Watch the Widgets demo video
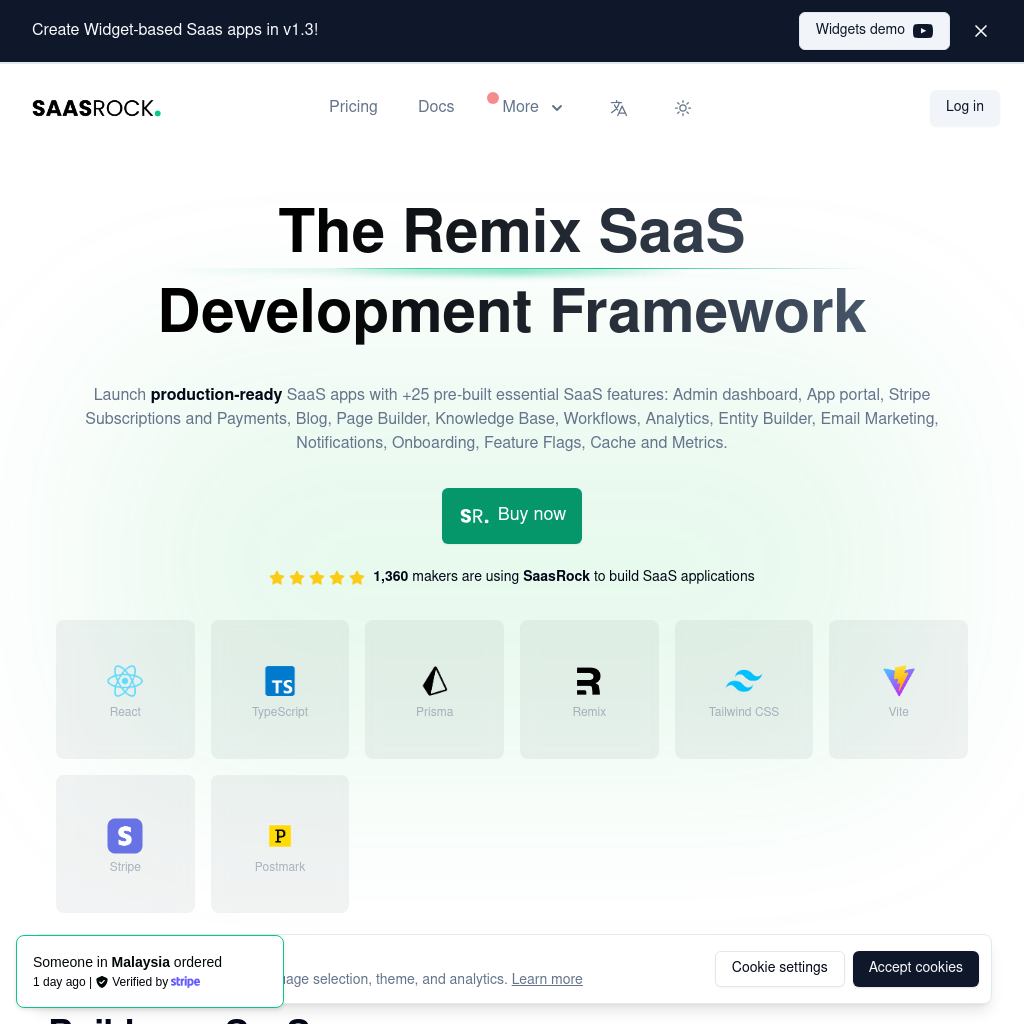The image size is (1024, 1024). 874,31
